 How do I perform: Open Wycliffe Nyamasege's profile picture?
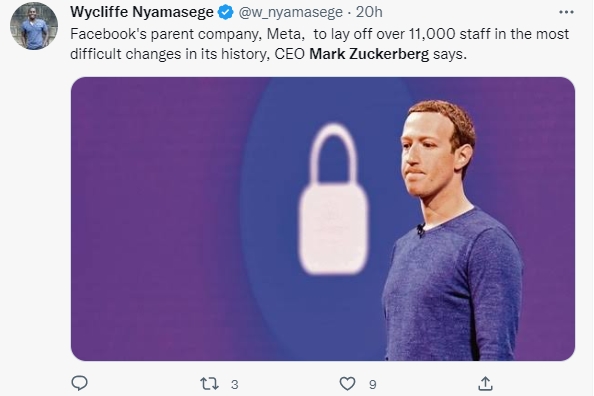coord(34,26)
